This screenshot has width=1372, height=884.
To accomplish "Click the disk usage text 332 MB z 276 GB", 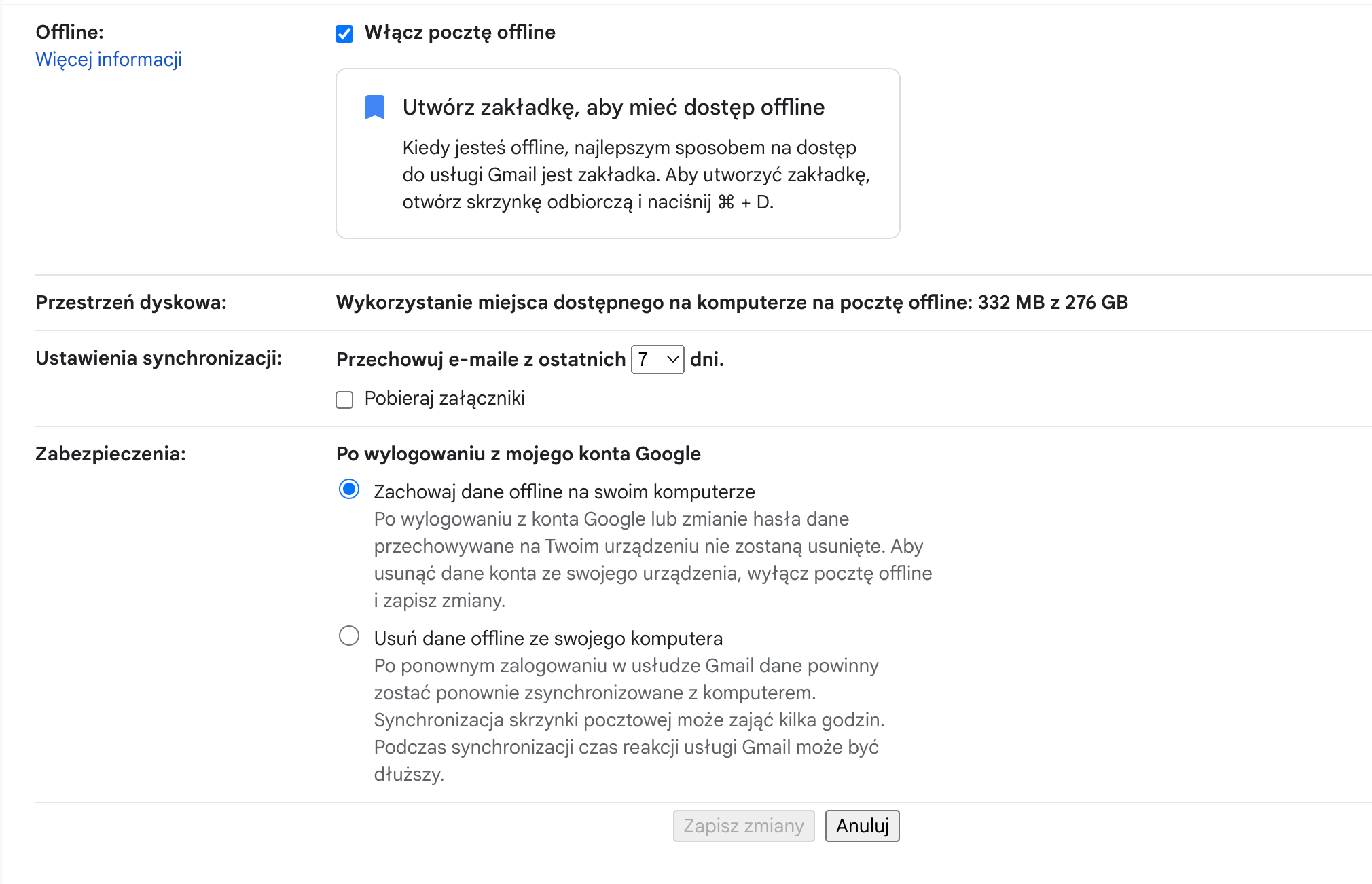I will coord(1053,302).
